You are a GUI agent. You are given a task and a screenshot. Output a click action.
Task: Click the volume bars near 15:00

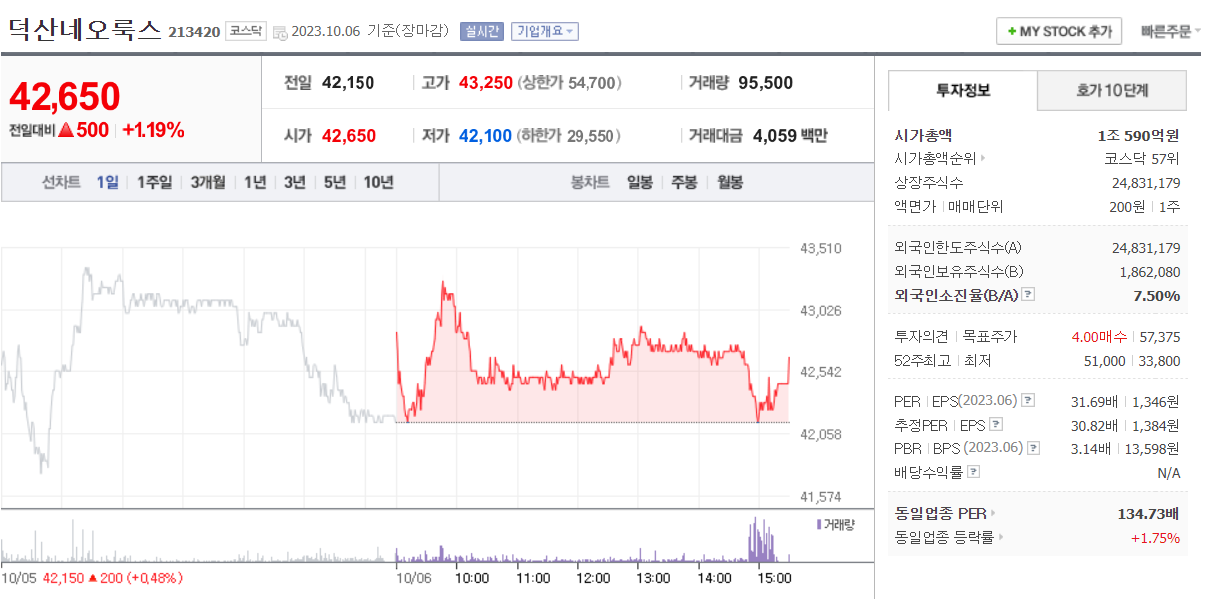[x=761, y=541]
